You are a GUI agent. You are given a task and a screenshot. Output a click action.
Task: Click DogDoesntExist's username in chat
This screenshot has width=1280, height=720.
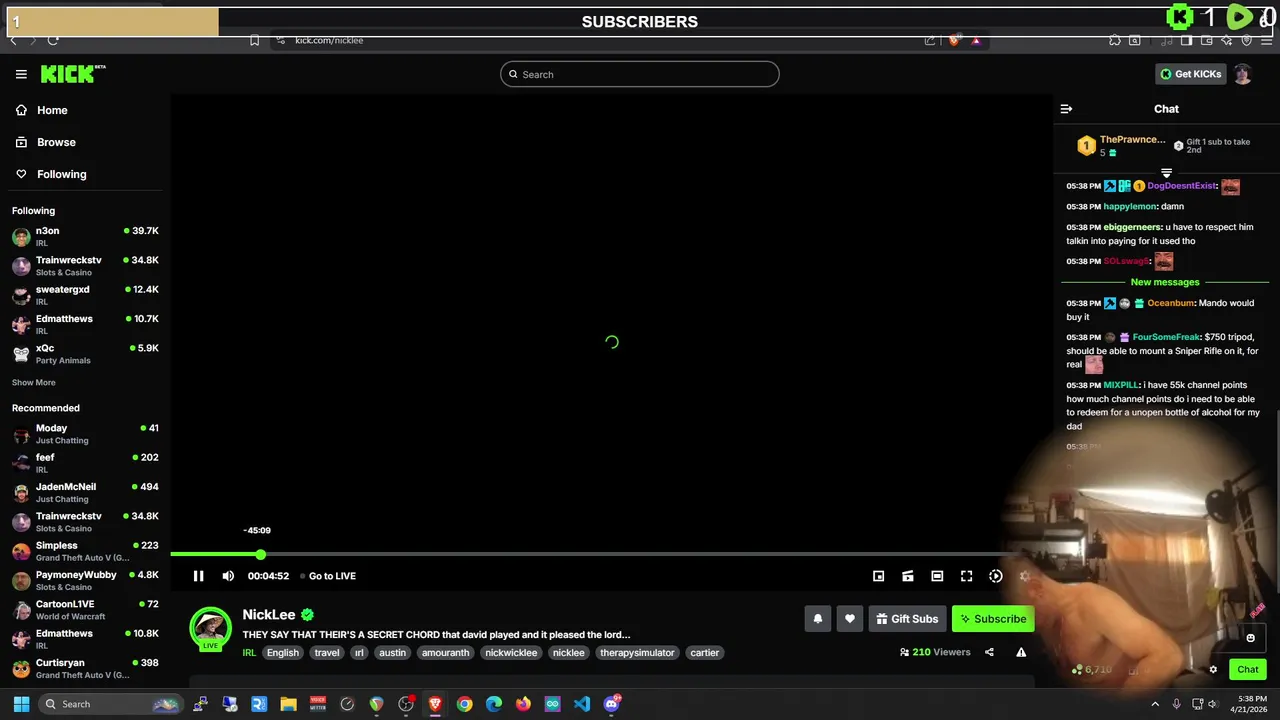1182,186
